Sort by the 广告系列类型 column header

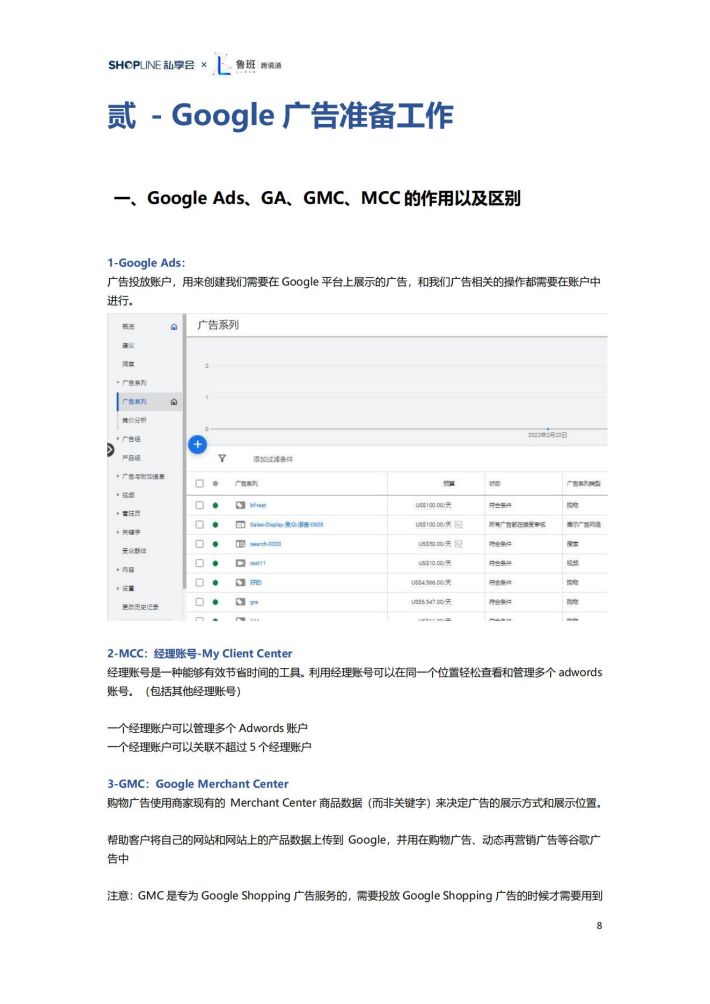tap(583, 483)
